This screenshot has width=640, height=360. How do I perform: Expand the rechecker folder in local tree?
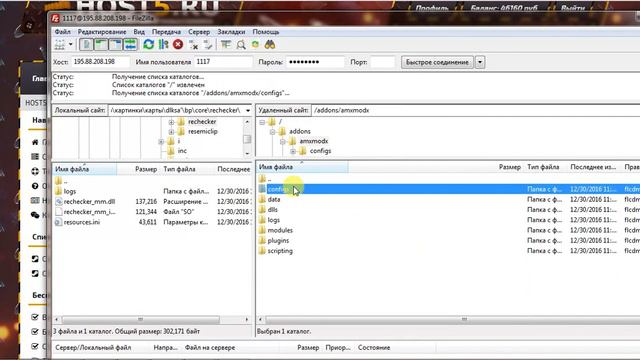(x=171, y=122)
